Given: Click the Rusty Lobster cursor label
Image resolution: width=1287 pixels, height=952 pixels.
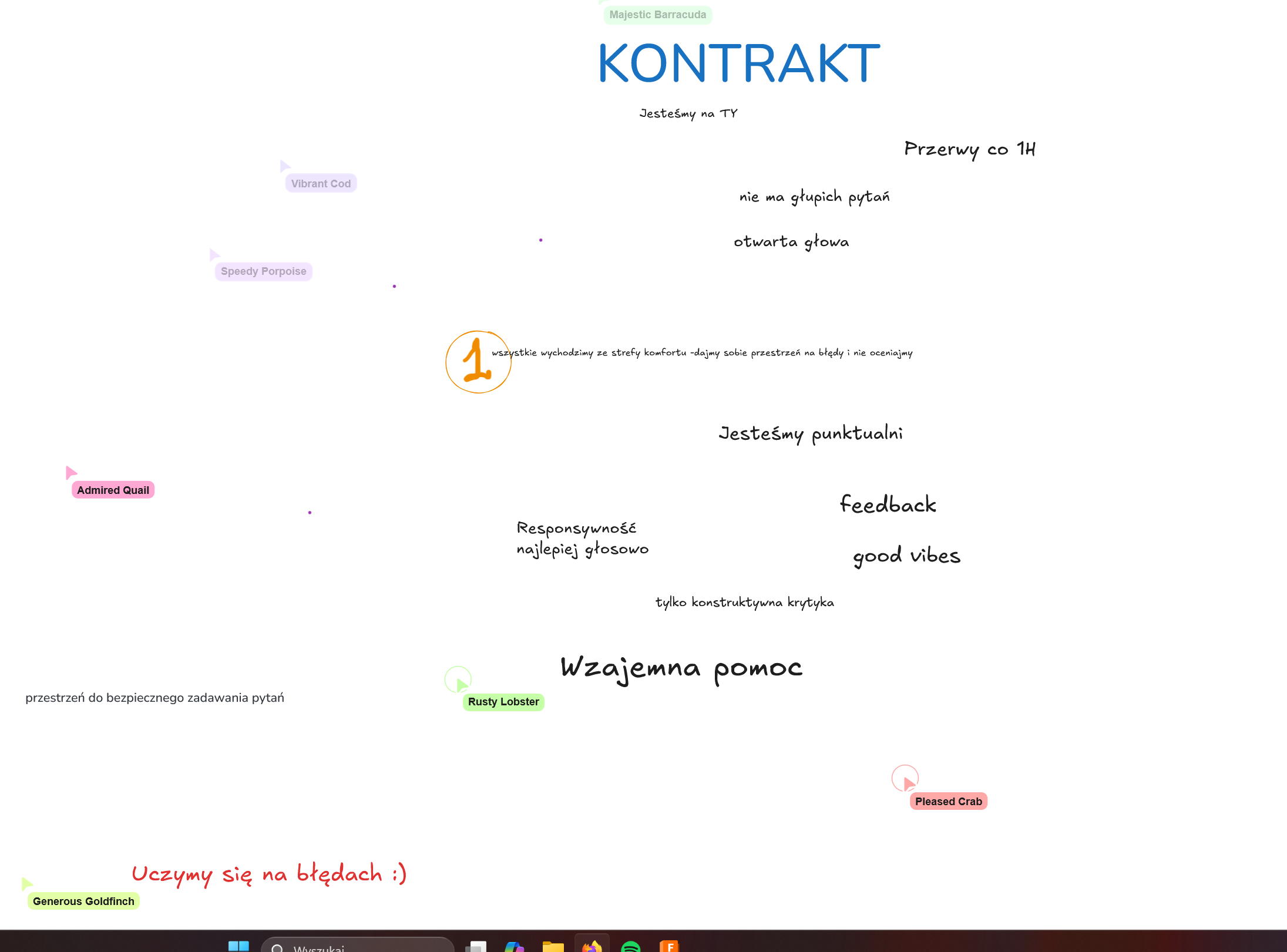Looking at the screenshot, I should tap(503, 702).
